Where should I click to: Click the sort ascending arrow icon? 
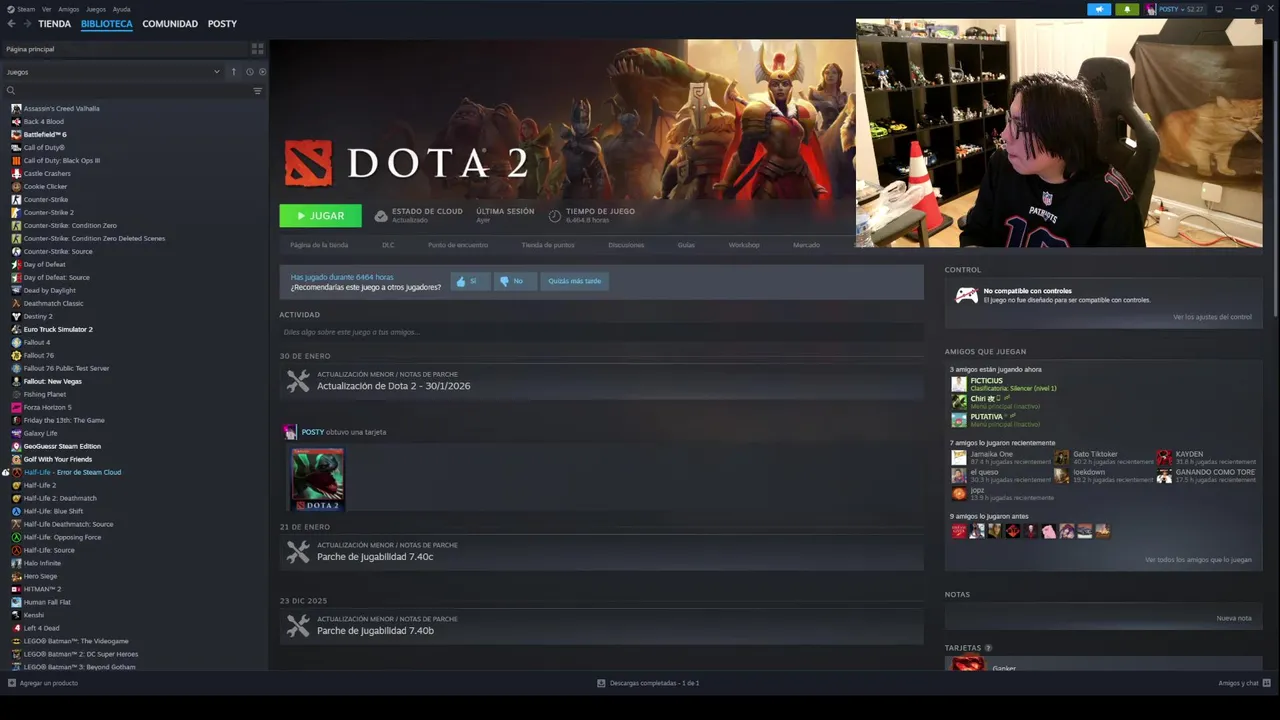click(234, 72)
